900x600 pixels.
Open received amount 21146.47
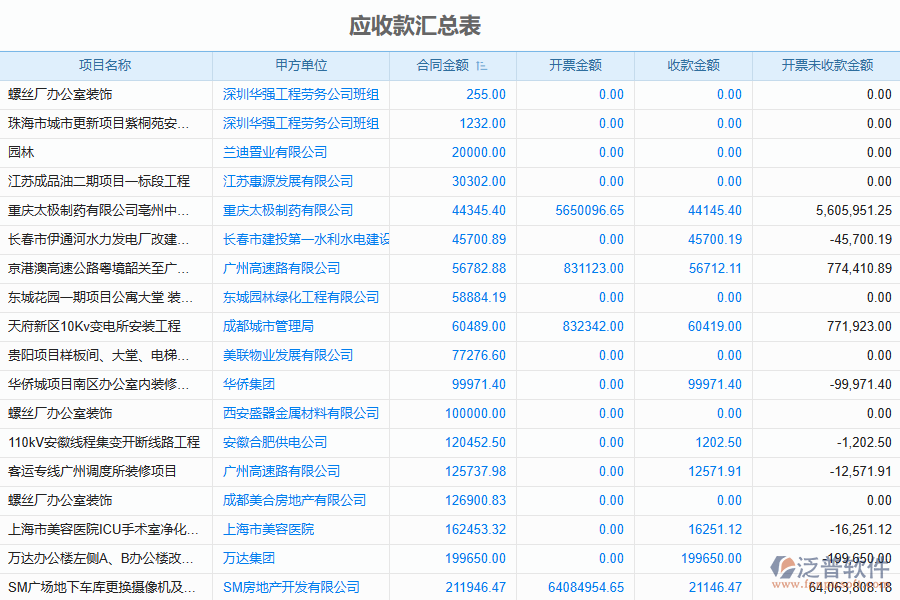coord(715,587)
